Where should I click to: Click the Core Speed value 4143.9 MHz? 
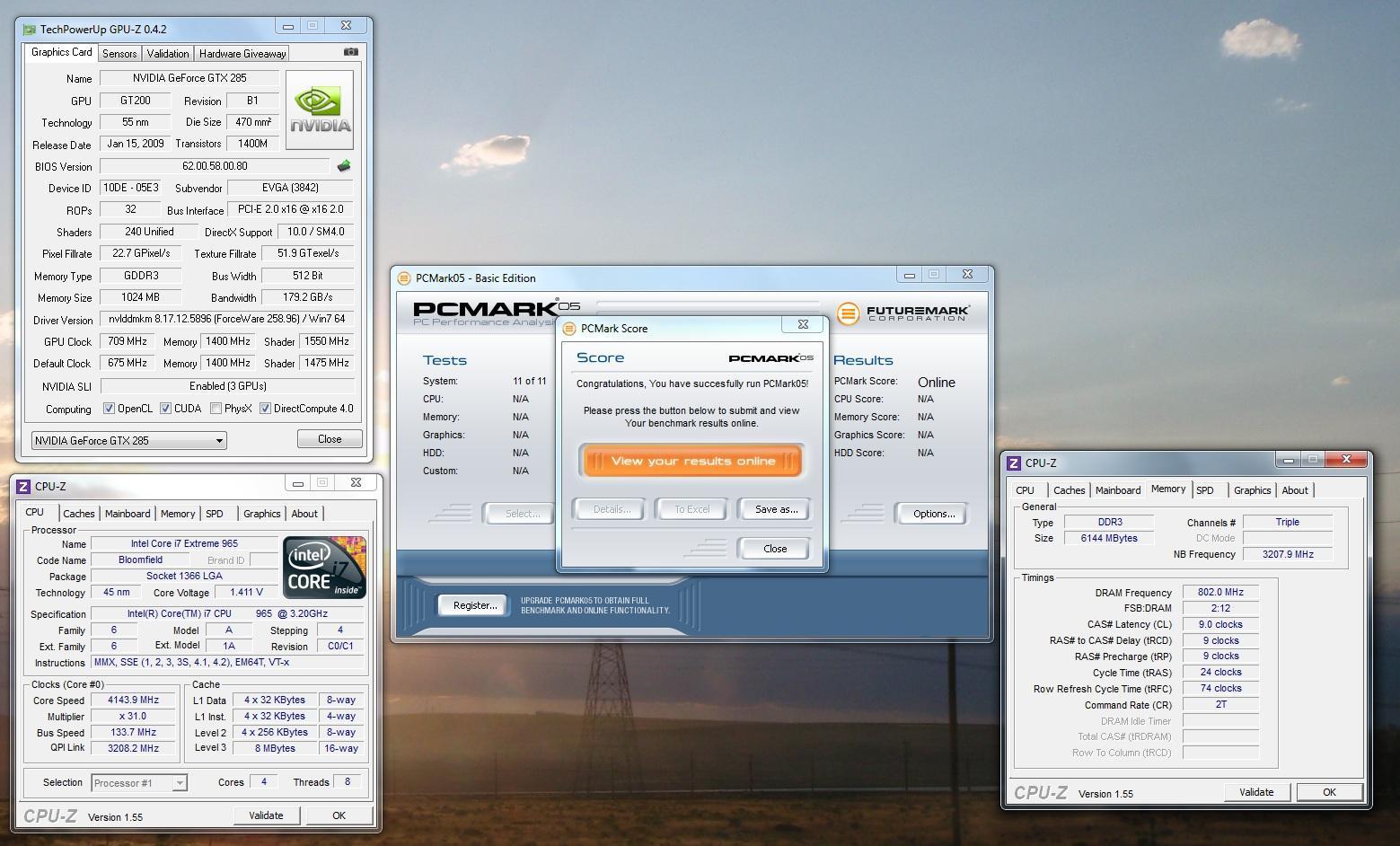click(x=133, y=701)
